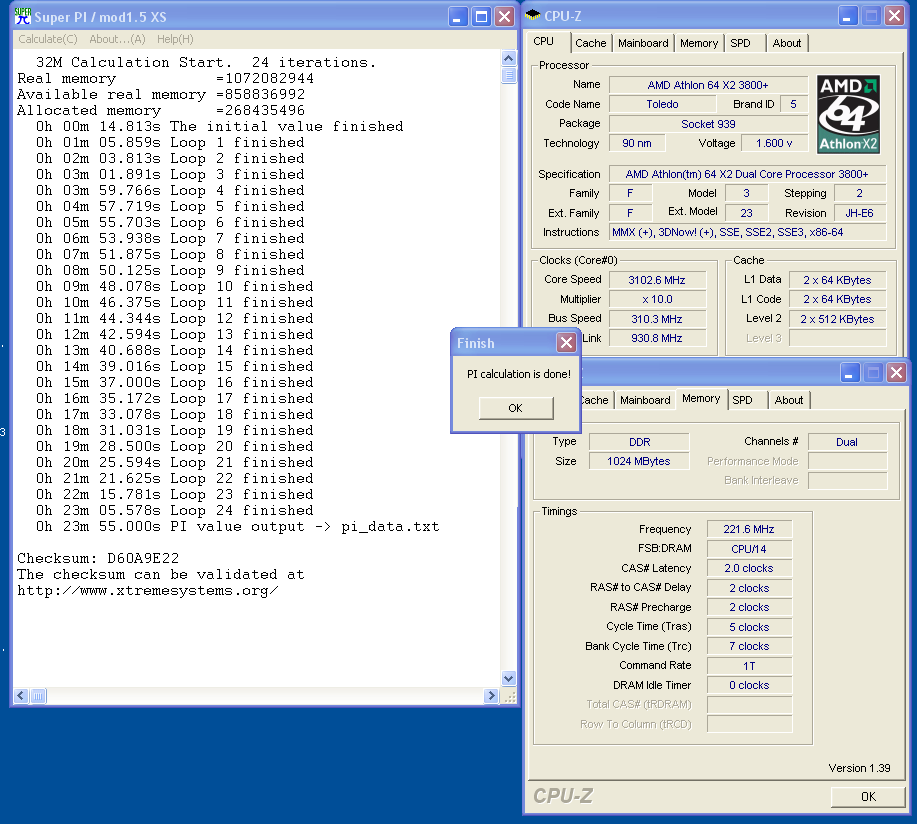Click the Cycle Time (Tras) value 5 clocks
The width and height of the screenshot is (917, 824).
[x=749, y=627]
